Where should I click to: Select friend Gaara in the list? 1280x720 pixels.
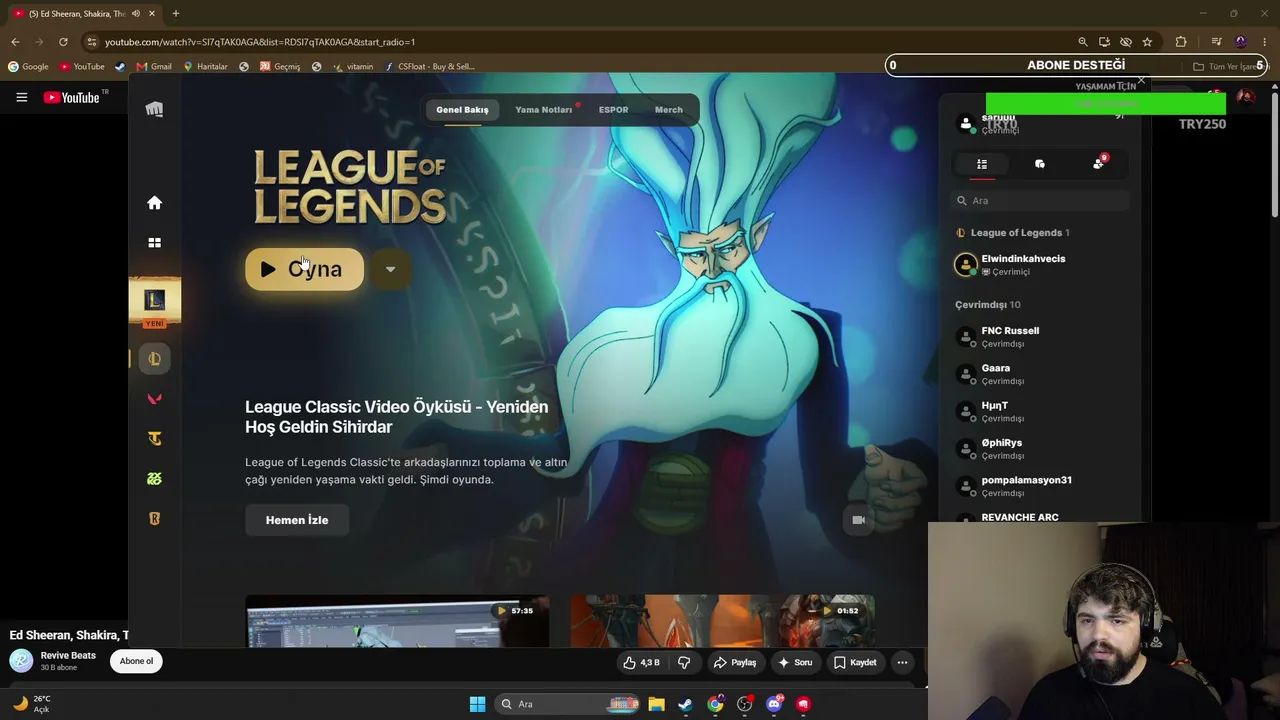(1040, 374)
